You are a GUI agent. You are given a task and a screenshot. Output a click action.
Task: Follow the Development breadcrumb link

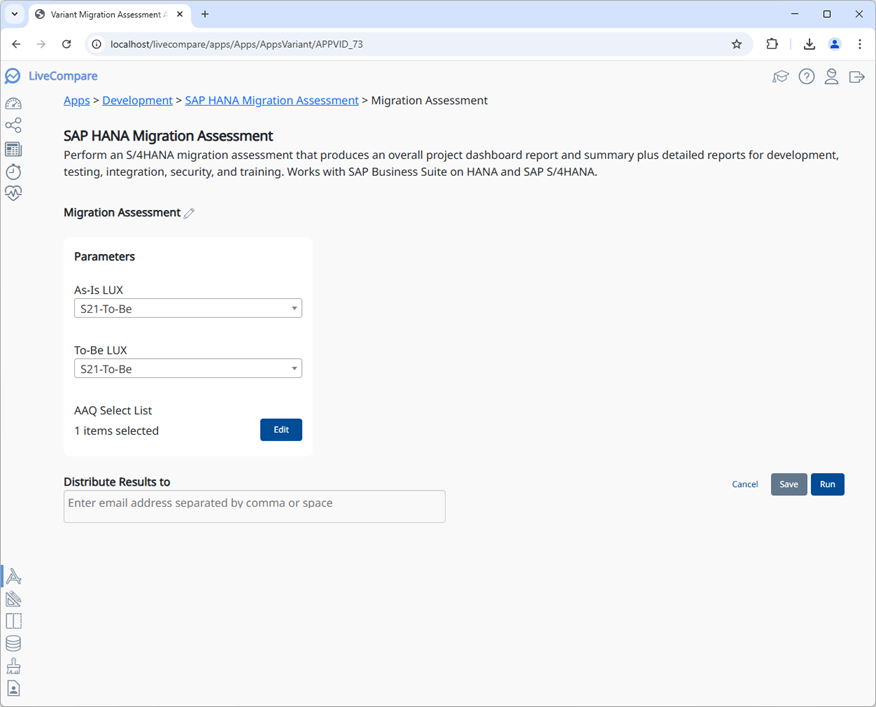point(137,101)
